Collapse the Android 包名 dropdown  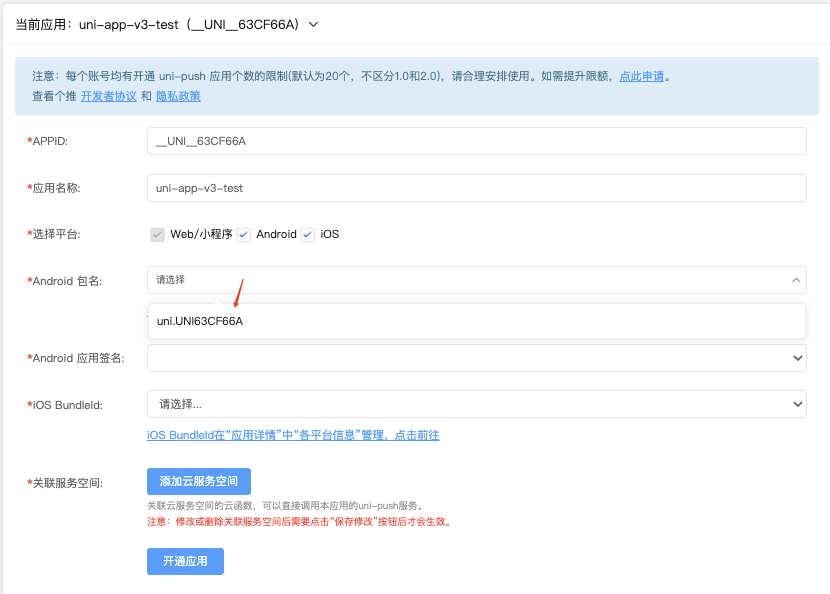pos(476,280)
